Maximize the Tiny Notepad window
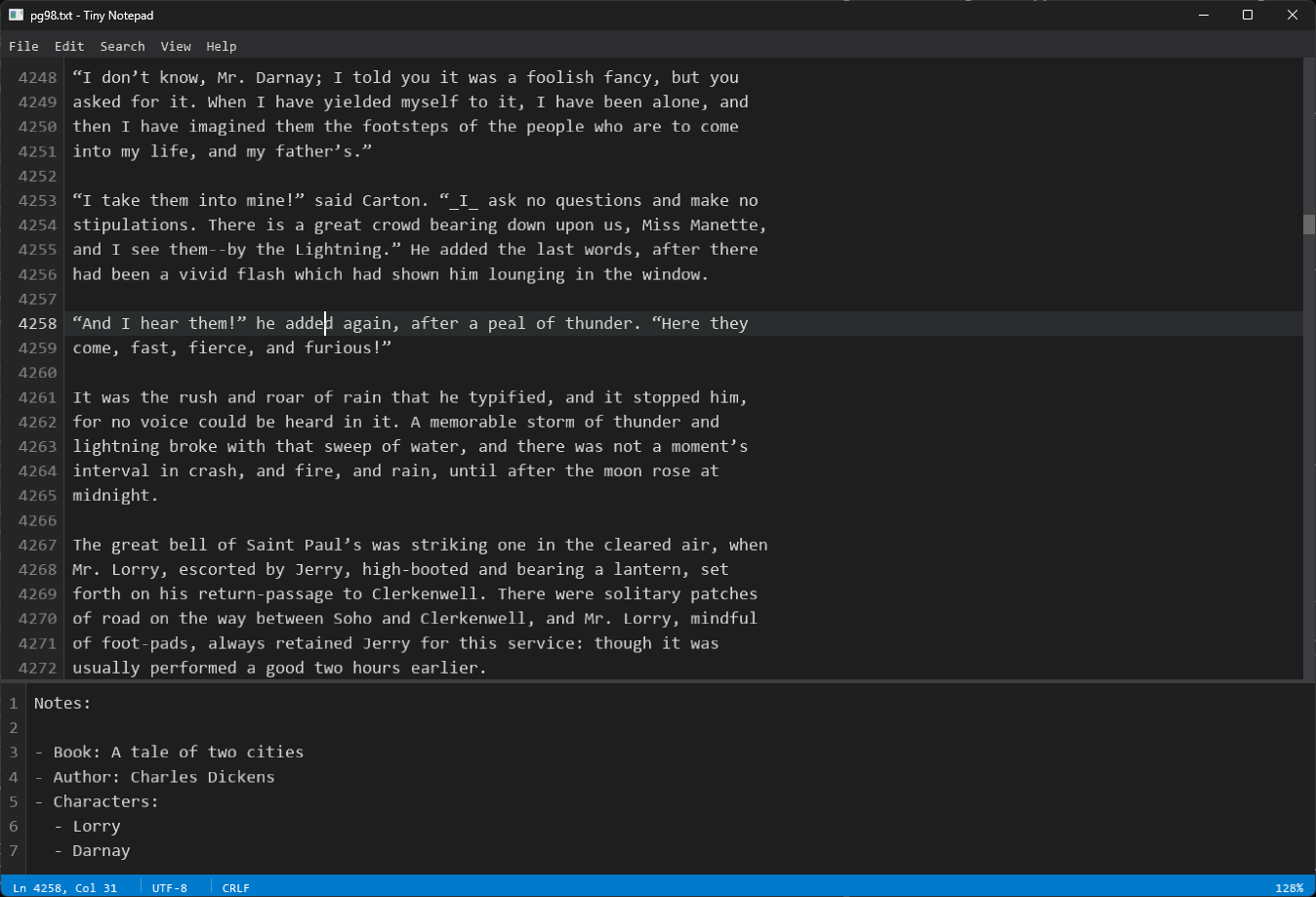This screenshot has height=897, width=1316. coord(1248,15)
